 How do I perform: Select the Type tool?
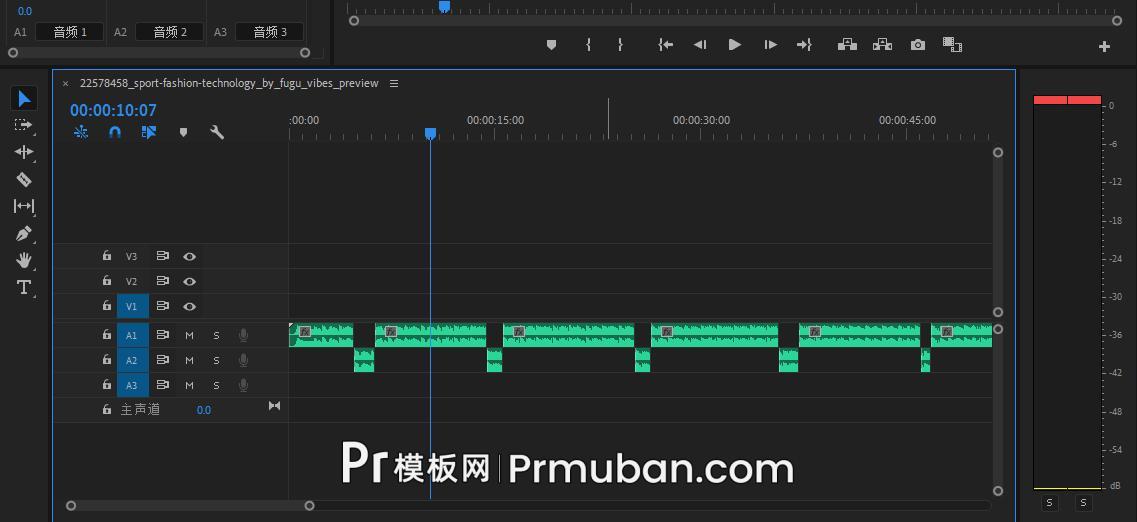coord(24,287)
